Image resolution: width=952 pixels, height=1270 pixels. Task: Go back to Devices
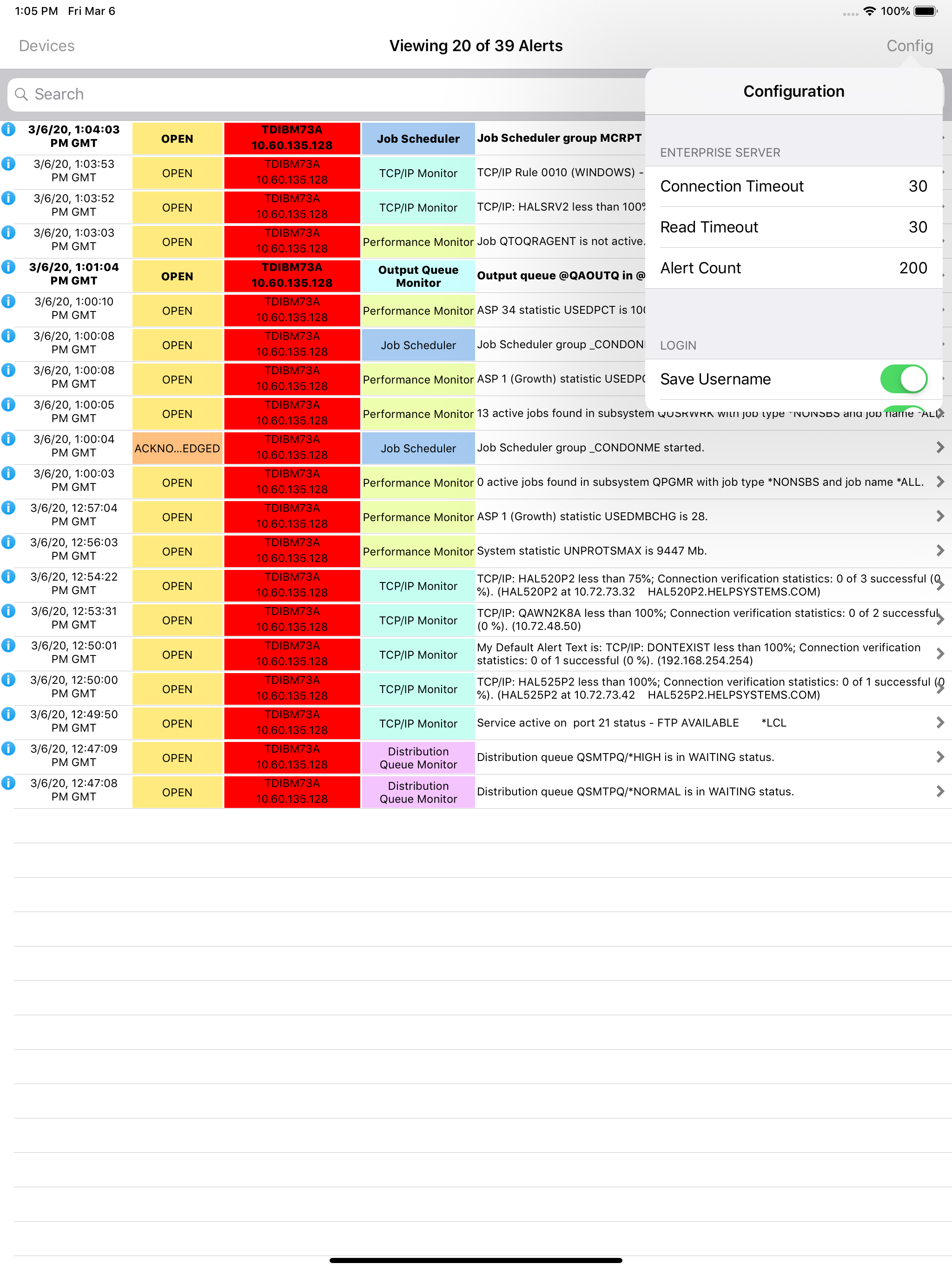[47, 46]
